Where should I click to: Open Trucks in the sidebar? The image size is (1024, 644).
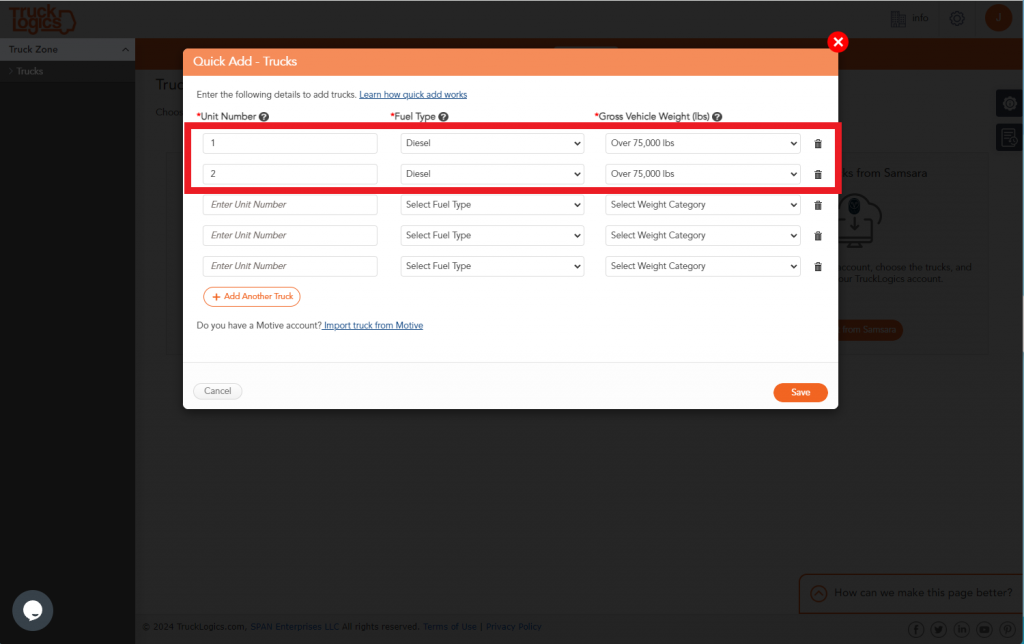point(29,71)
